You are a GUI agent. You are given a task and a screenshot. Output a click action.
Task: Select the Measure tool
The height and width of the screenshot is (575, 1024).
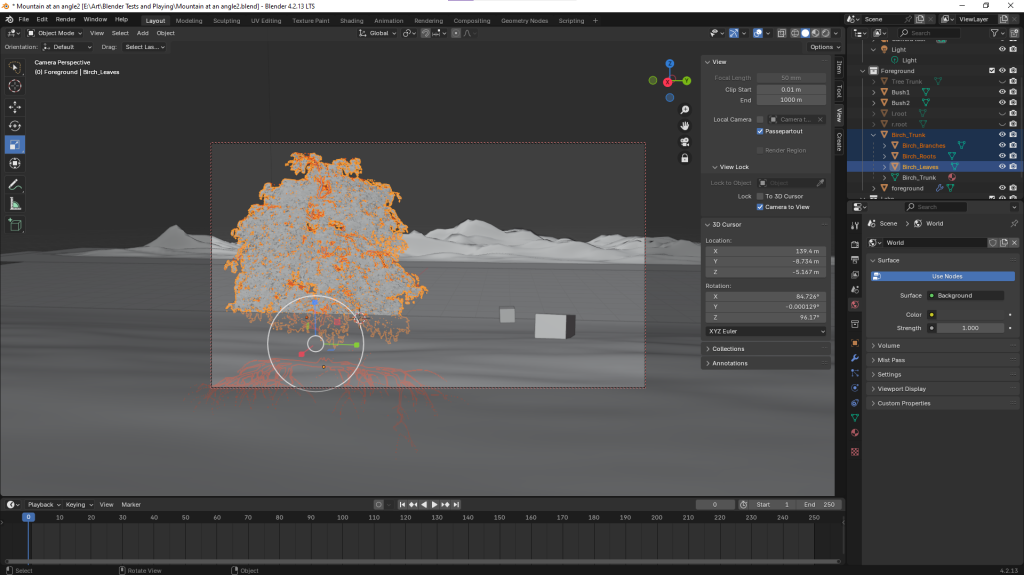(15, 204)
